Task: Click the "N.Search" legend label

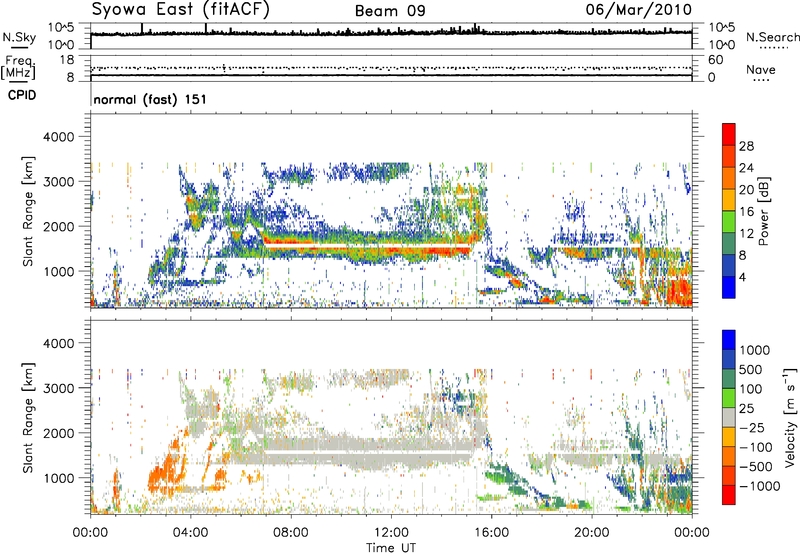Action: tap(772, 37)
